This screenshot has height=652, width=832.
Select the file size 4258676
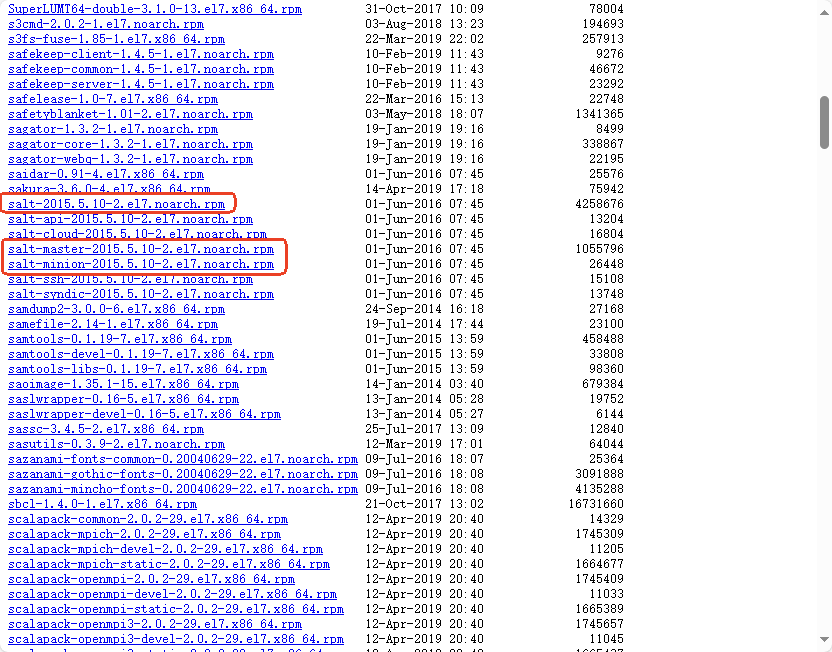coord(600,204)
